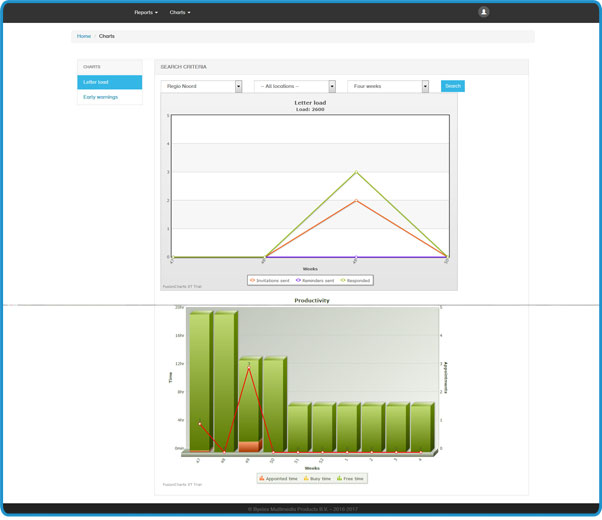Toggle Responded legend item
The image size is (602, 520).
tap(355, 280)
